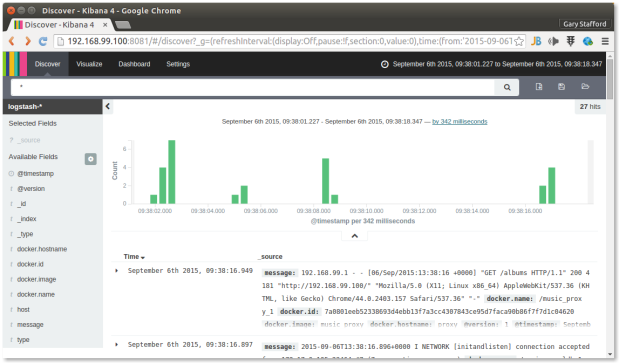Click the tallest histogram bar near 09:38:02

coord(172,172)
